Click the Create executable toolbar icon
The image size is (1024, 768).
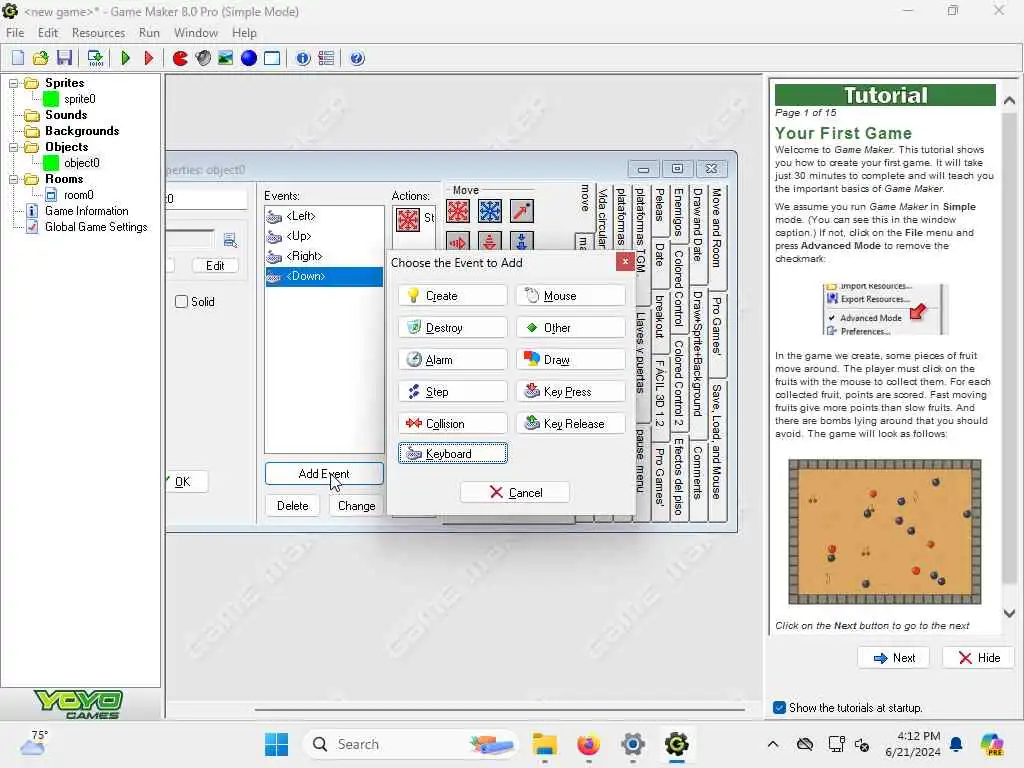coord(95,58)
